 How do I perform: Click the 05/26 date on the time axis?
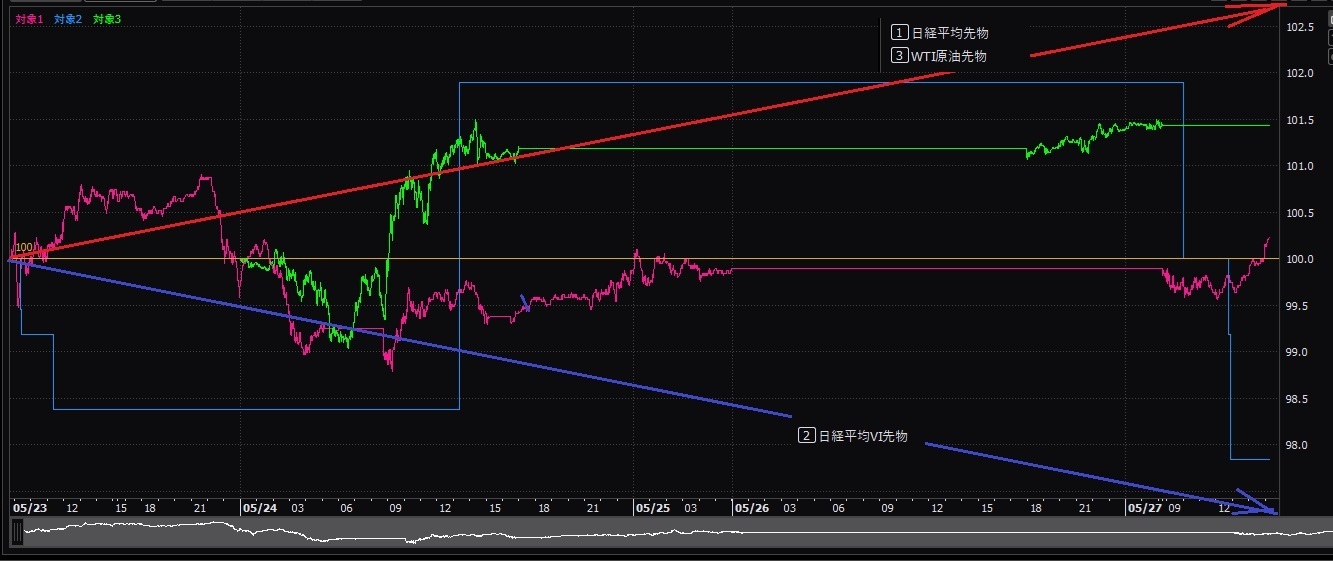pos(752,508)
